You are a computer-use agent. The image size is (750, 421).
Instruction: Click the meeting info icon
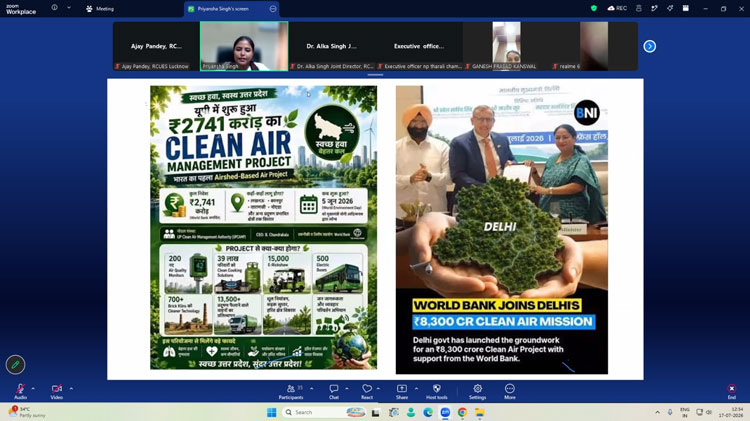[x=55, y=8]
